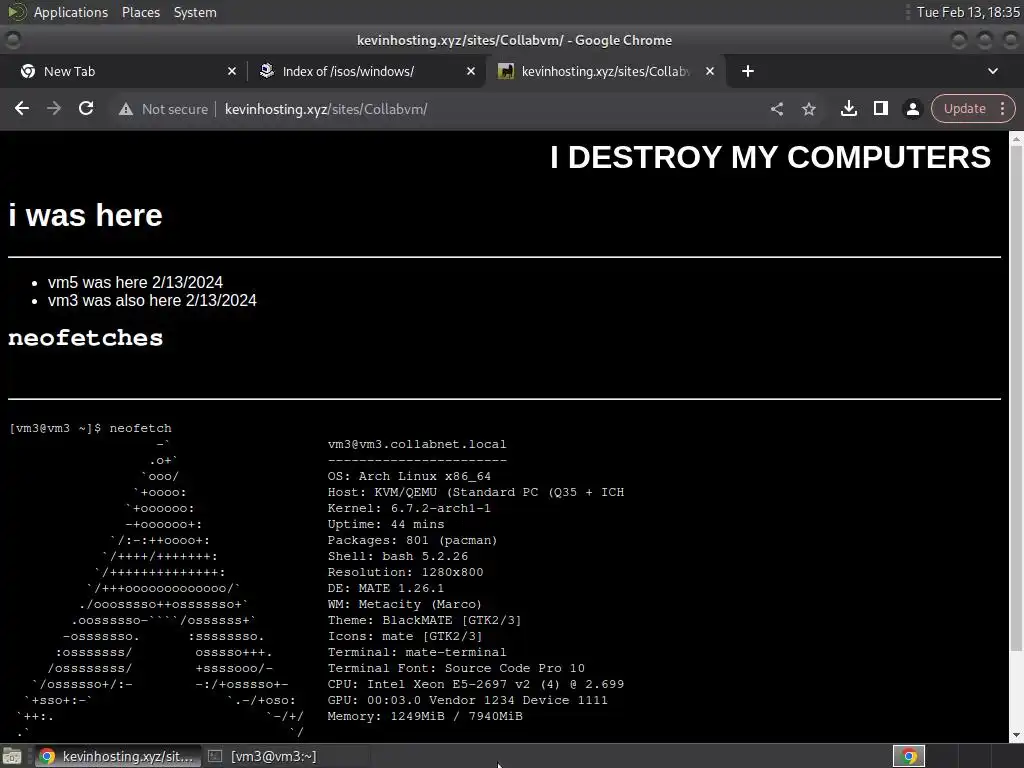Expand the tab search dropdown arrow
Viewport: 1024px width, 768px height.
(993, 71)
